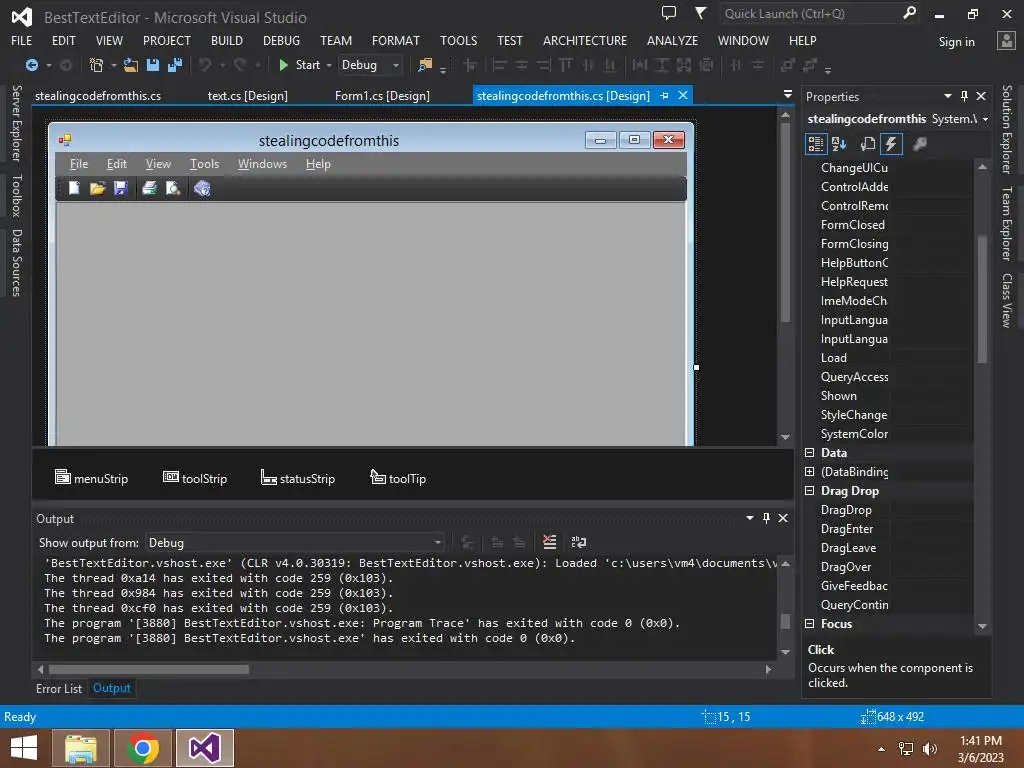Click Sign in at the top right
This screenshot has width=1024, height=768.
point(956,42)
